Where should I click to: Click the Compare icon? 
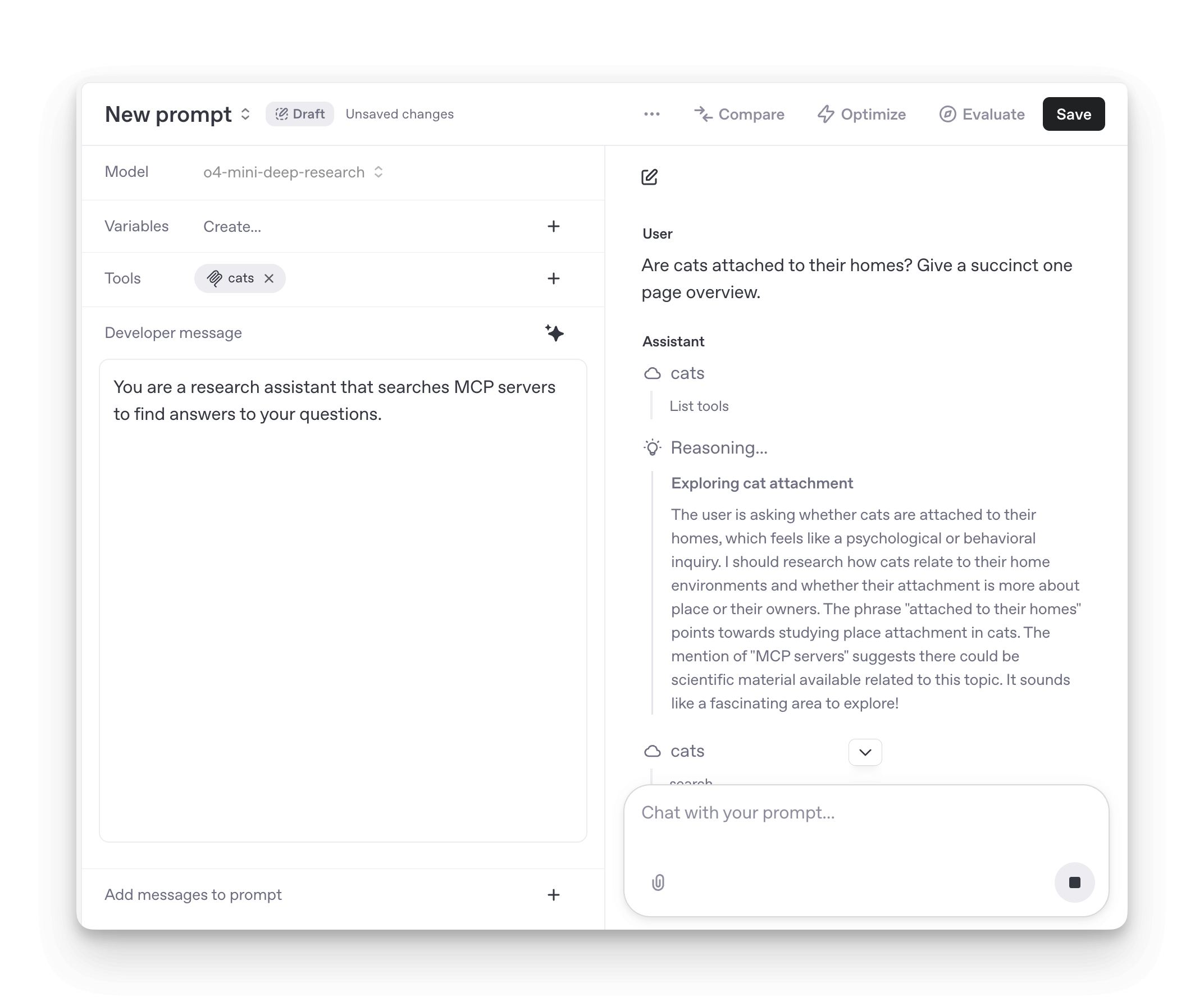click(x=704, y=114)
